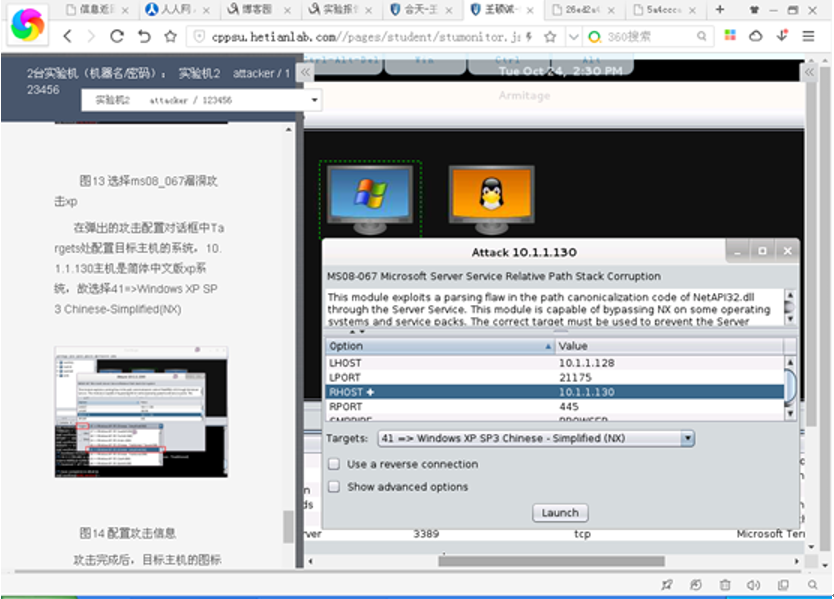834x599 pixels.
Task: Click the star icon inside address bar
Action: [551, 37]
